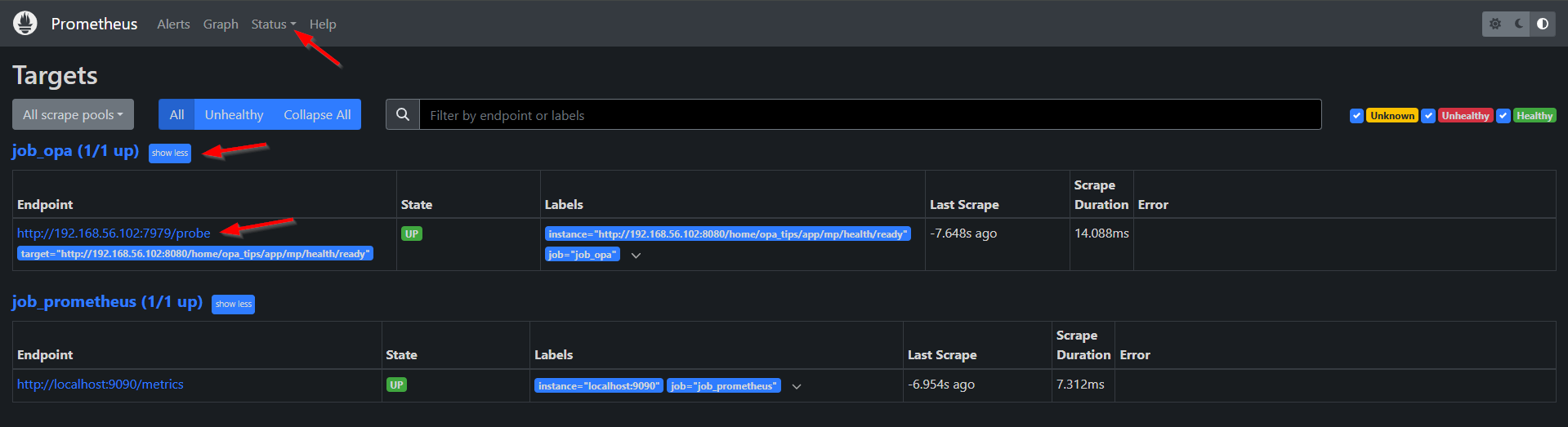Viewport: 1568px width, 427px height.
Task: Open the localhost:9090/metrics endpoint link
Action: tap(100, 384)
